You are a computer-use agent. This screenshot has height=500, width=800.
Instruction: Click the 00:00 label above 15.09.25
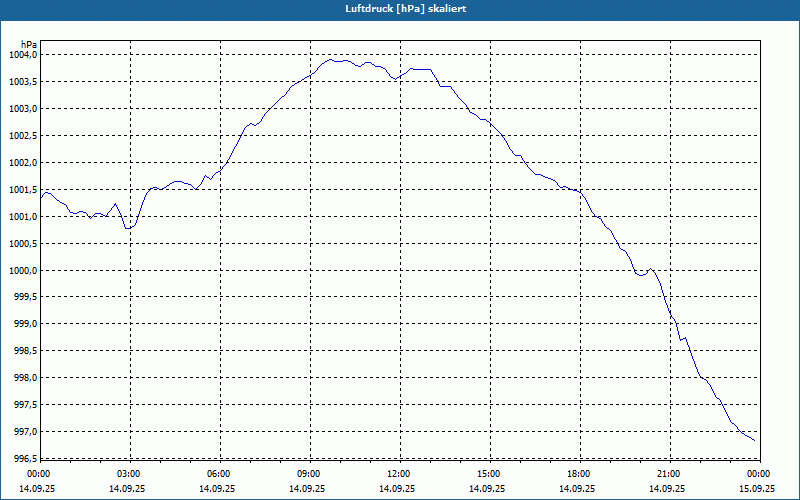(x=759, y=474)
